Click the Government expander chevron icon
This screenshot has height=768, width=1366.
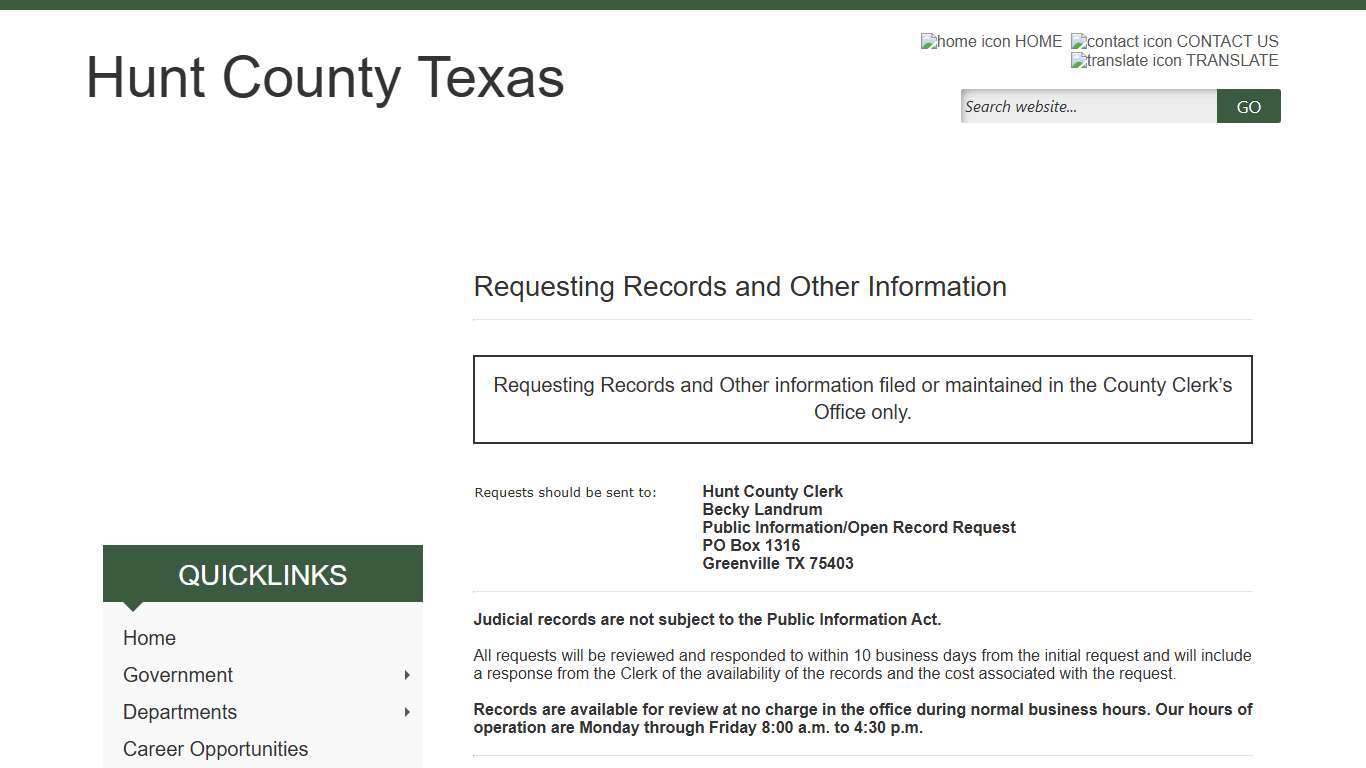[407, 675]
